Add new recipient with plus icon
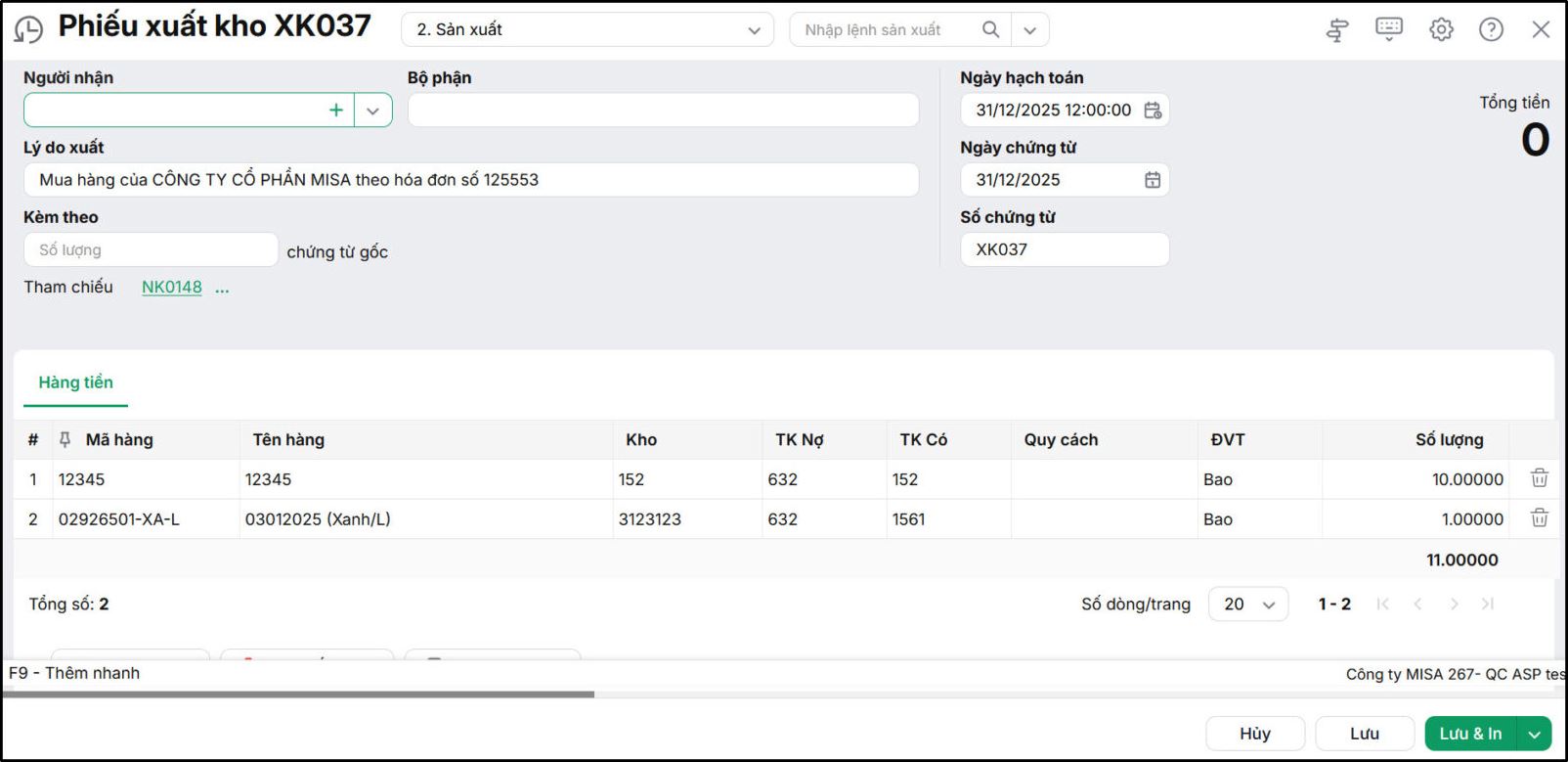The image size is (1568, 762). (335, 110)
